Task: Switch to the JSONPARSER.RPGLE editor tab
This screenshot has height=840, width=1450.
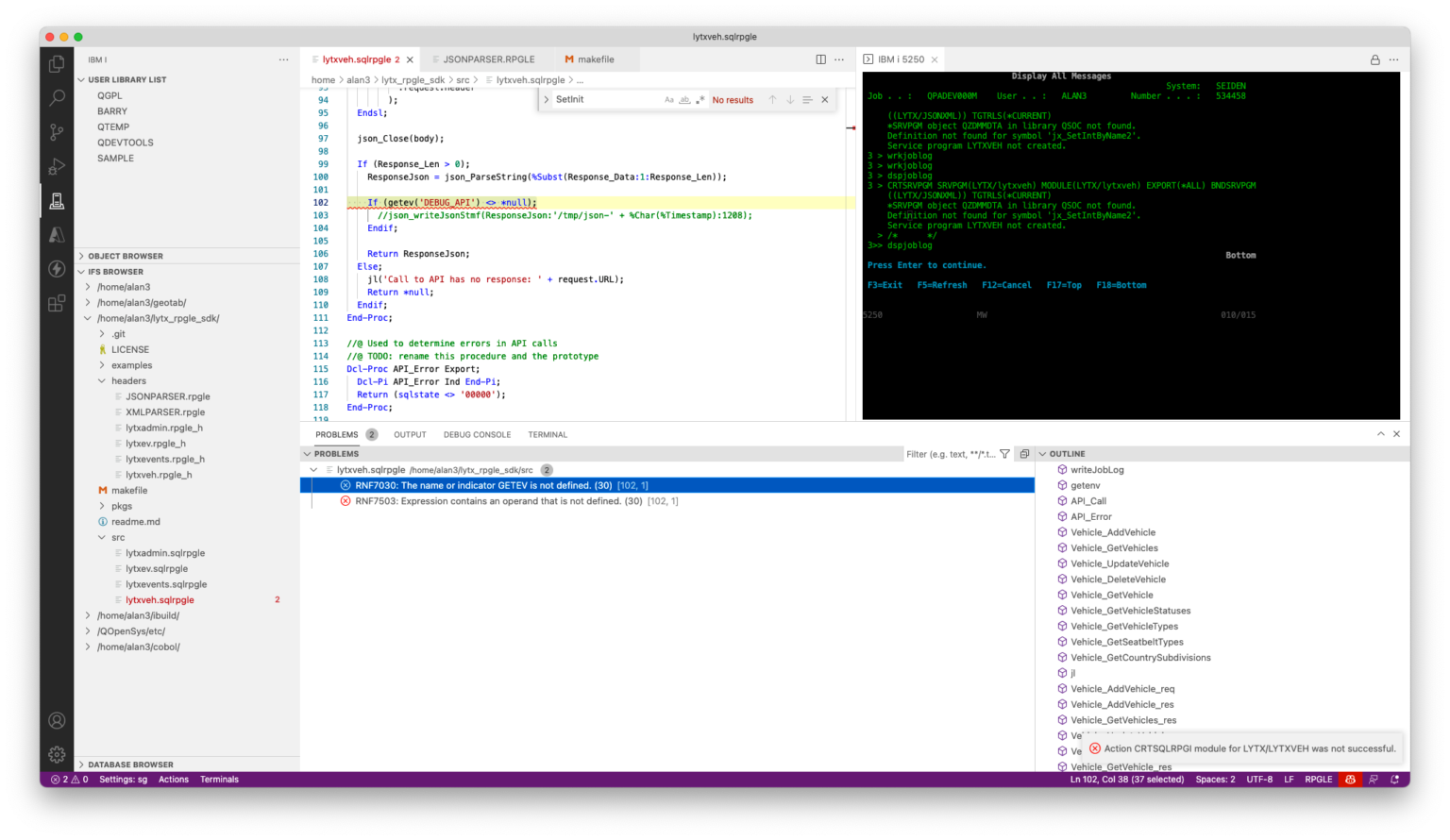Action: click(x=487, y=59)
